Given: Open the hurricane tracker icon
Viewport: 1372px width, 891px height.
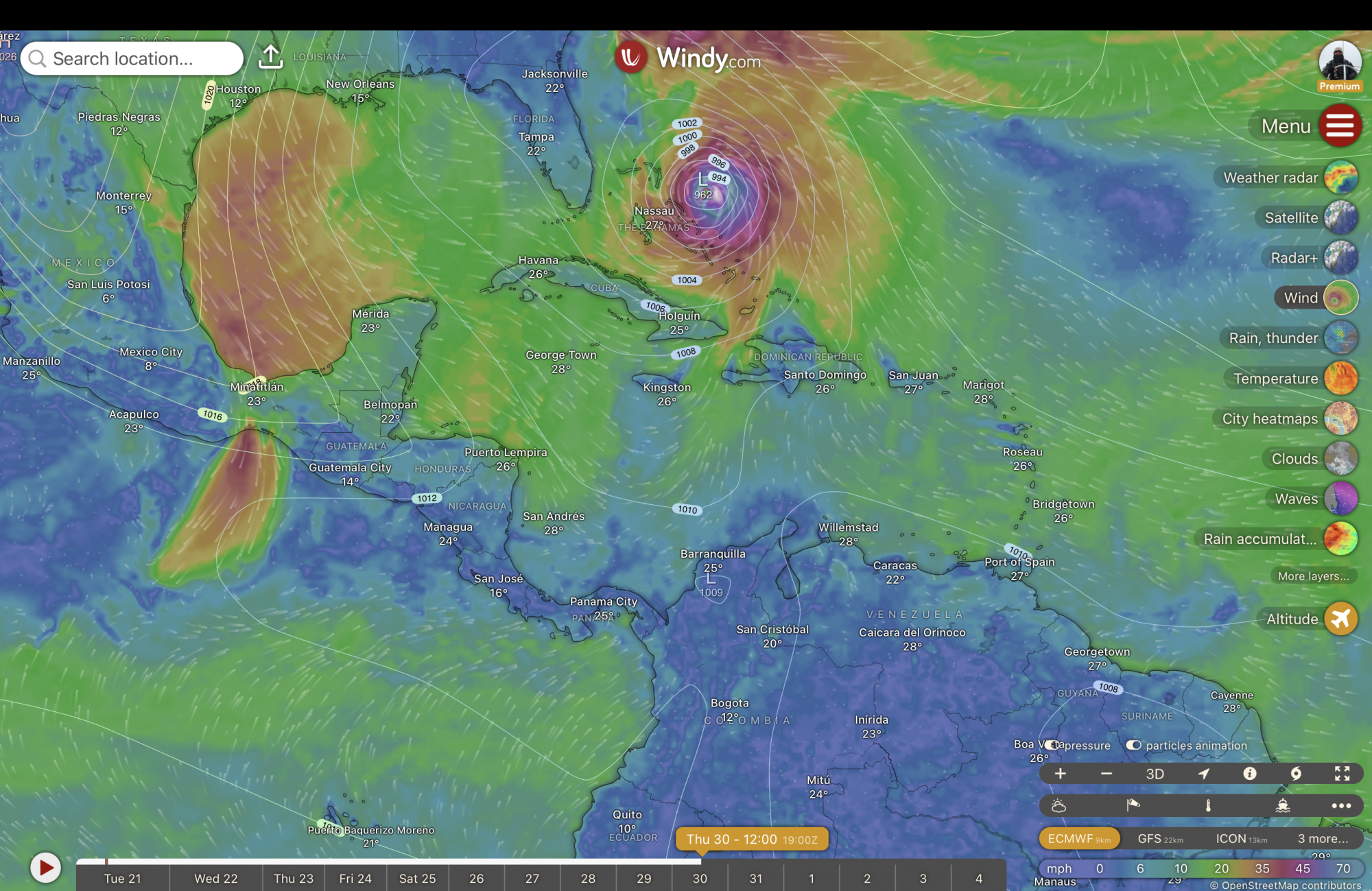Looking at the screenshot, I should [x=1296, y=774].
